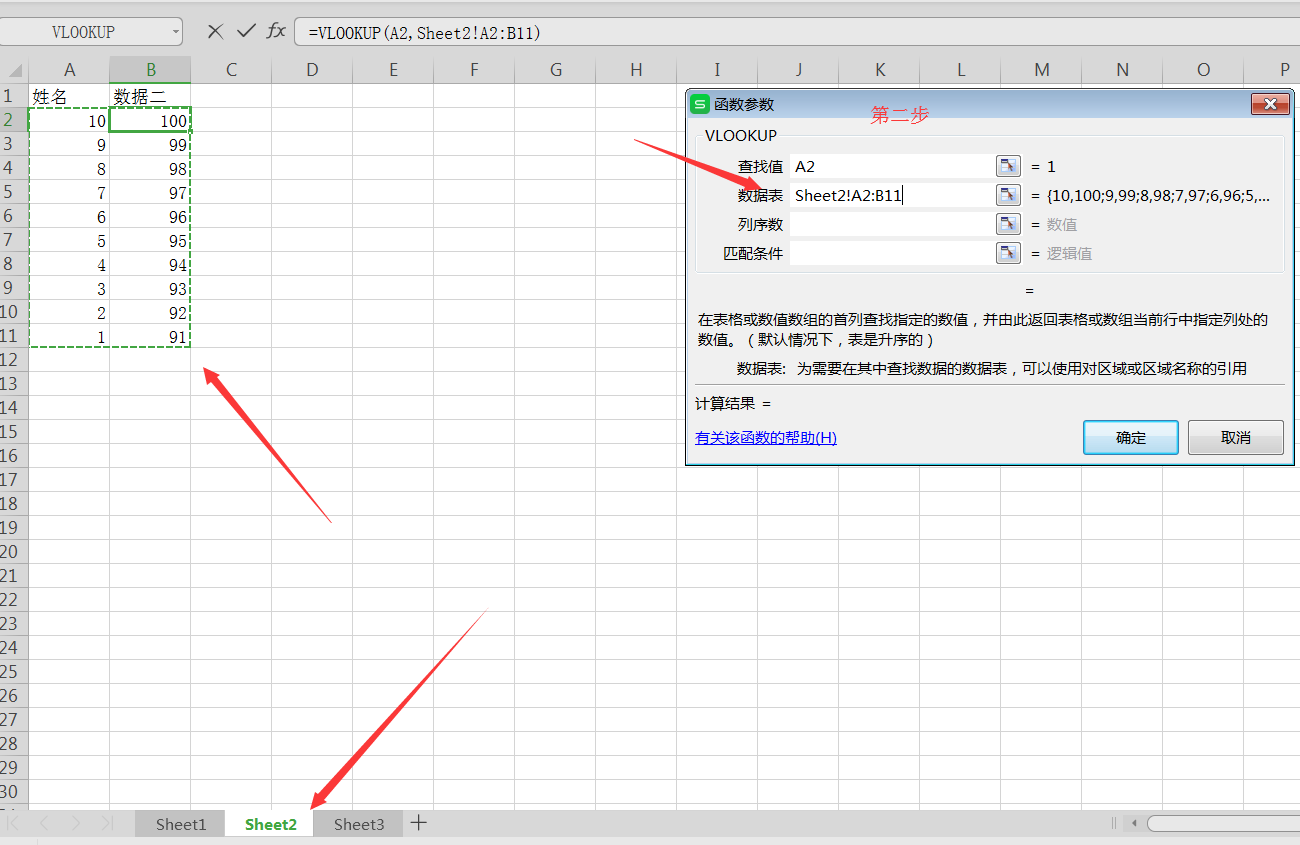Open the 有关该函数的帮助(H) link
The image size is (1300, 845).
click(766, 438)
